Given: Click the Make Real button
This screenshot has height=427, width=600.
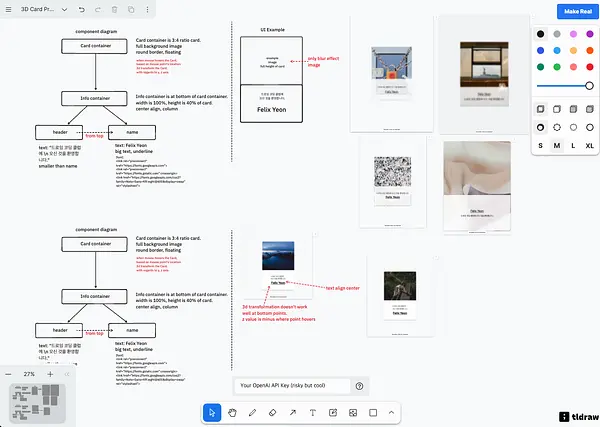Looking at the screenshot, I should click(x=578, y=11).
